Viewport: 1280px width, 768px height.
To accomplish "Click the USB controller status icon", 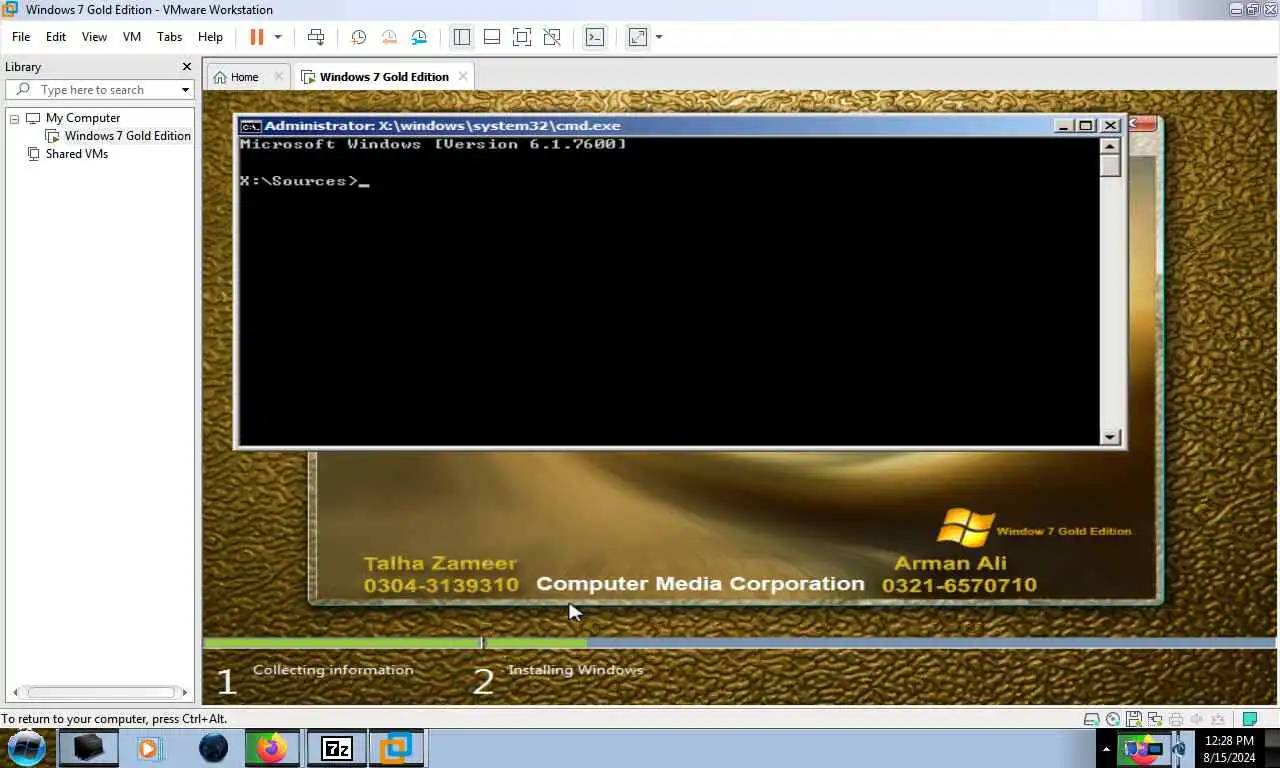I will click(1218, 719).
